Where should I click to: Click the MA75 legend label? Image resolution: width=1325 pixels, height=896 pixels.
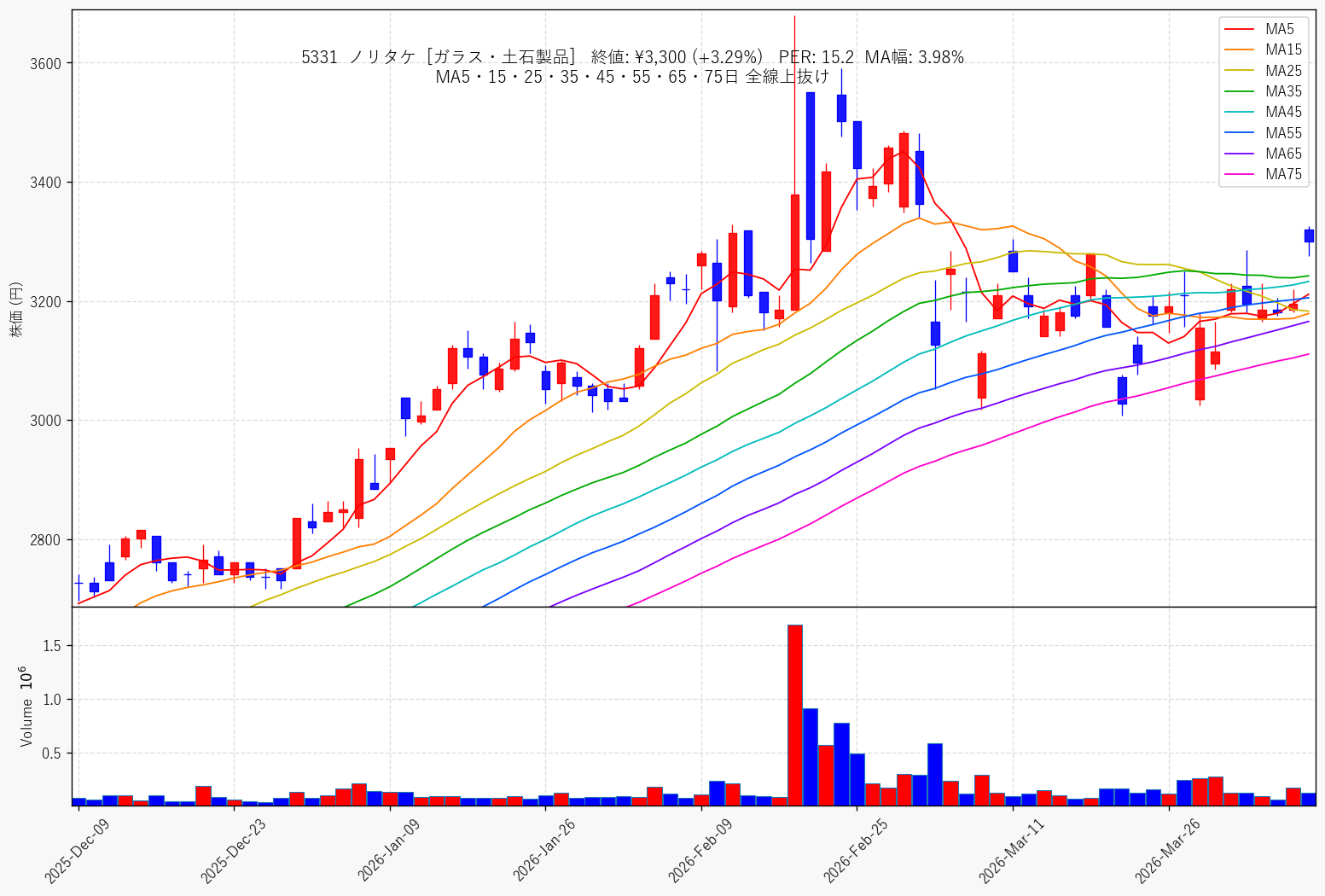point(1283,175)
